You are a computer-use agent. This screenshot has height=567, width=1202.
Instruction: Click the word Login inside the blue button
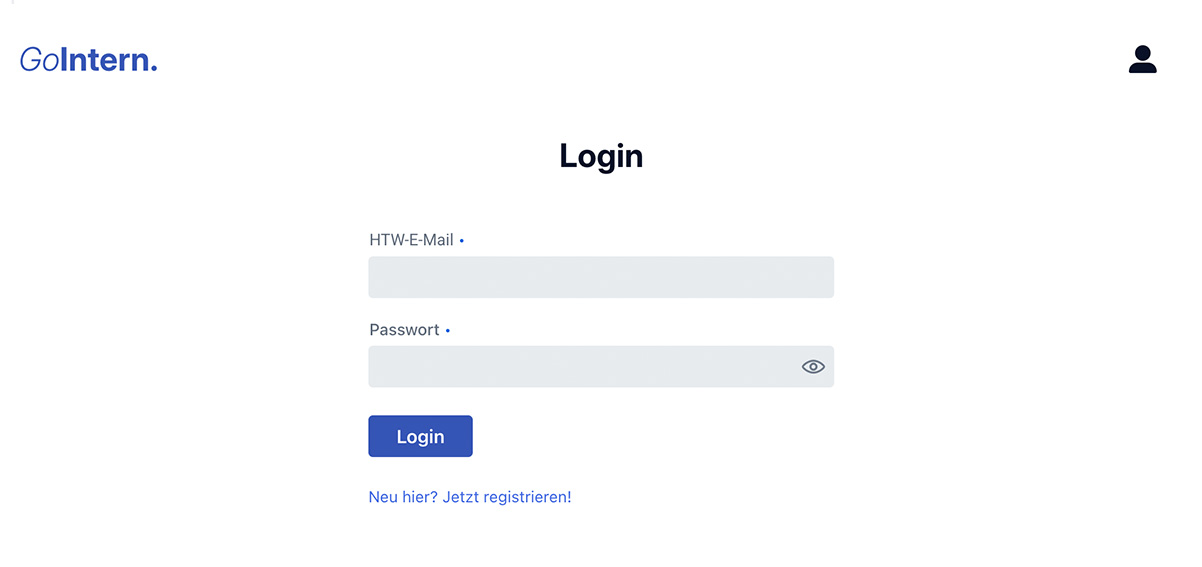pos(420,437)
